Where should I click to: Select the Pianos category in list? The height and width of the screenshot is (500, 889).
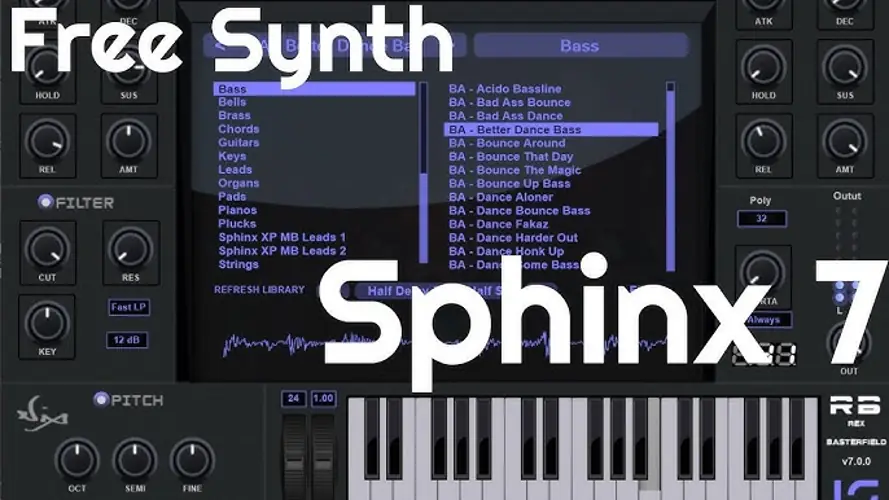pos(238,210)
